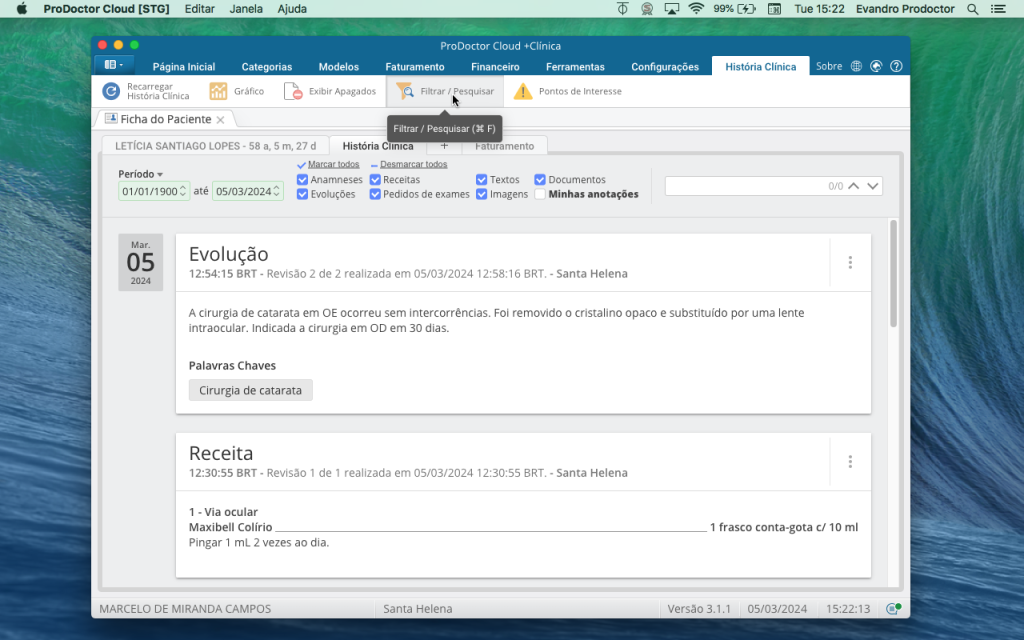
Task: Open the Faturamento ribbon tab
Action: (415, 67)
